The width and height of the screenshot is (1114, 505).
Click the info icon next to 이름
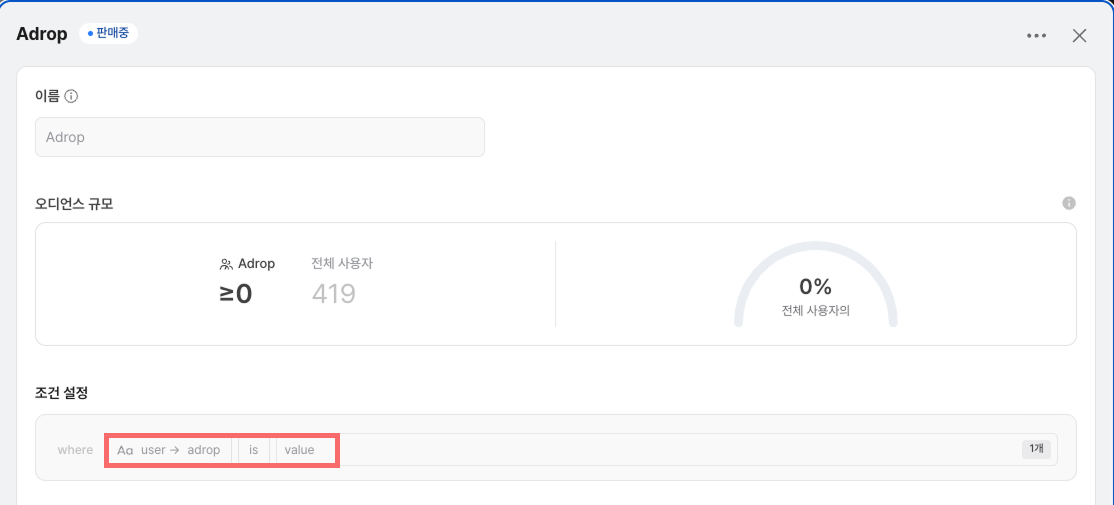(71, 97)
